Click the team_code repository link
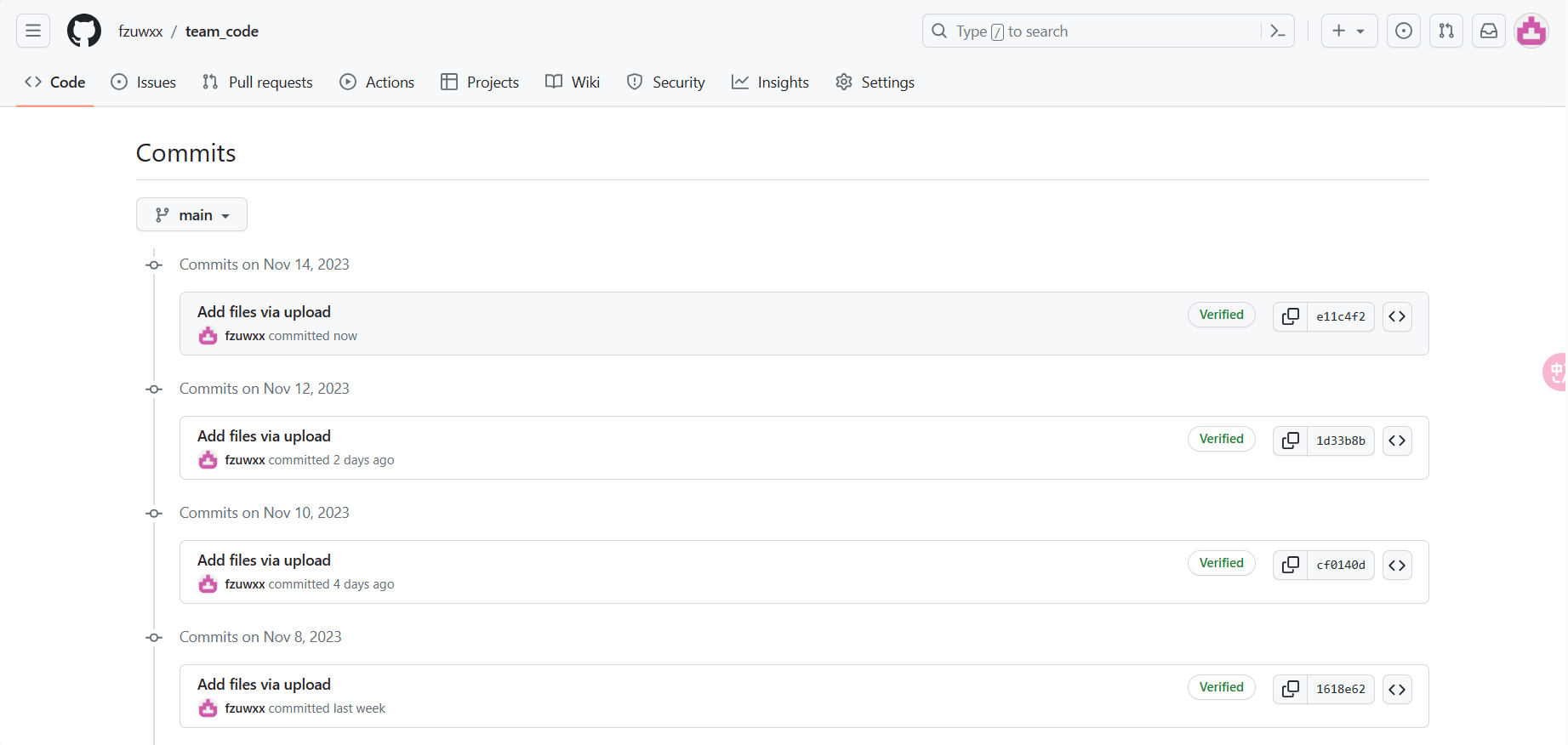 (x=222, y=31)
